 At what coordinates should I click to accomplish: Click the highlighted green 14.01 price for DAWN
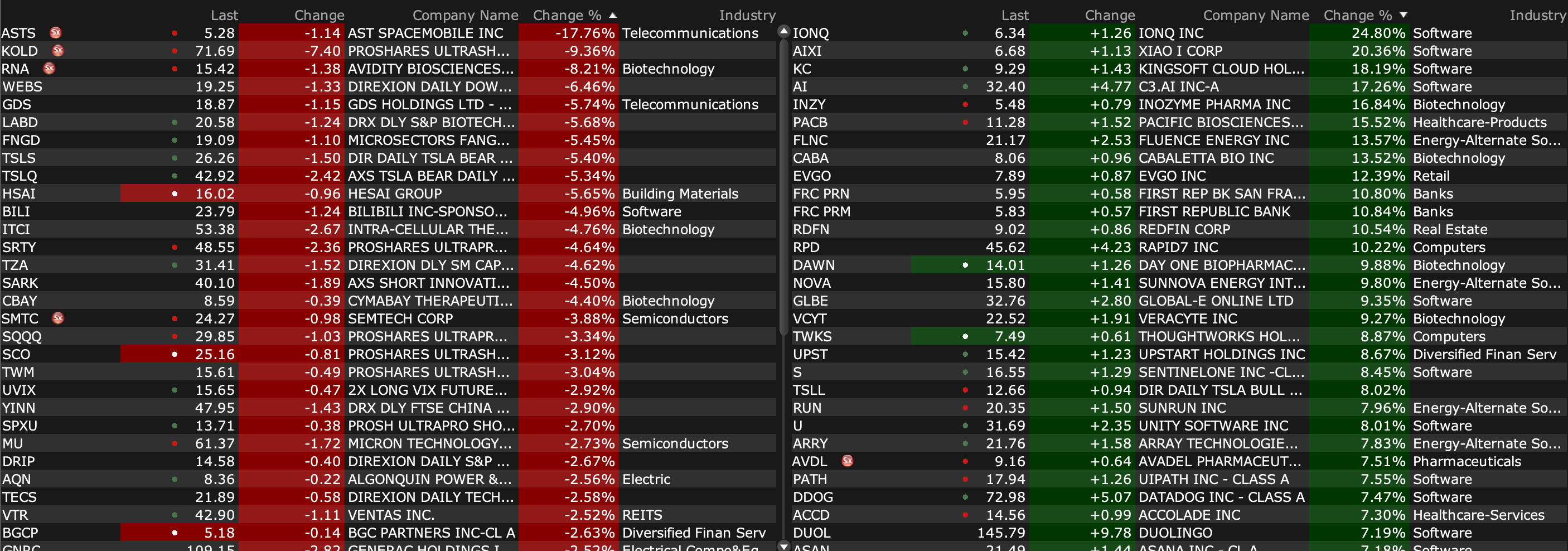click(x=1005, y=265)
